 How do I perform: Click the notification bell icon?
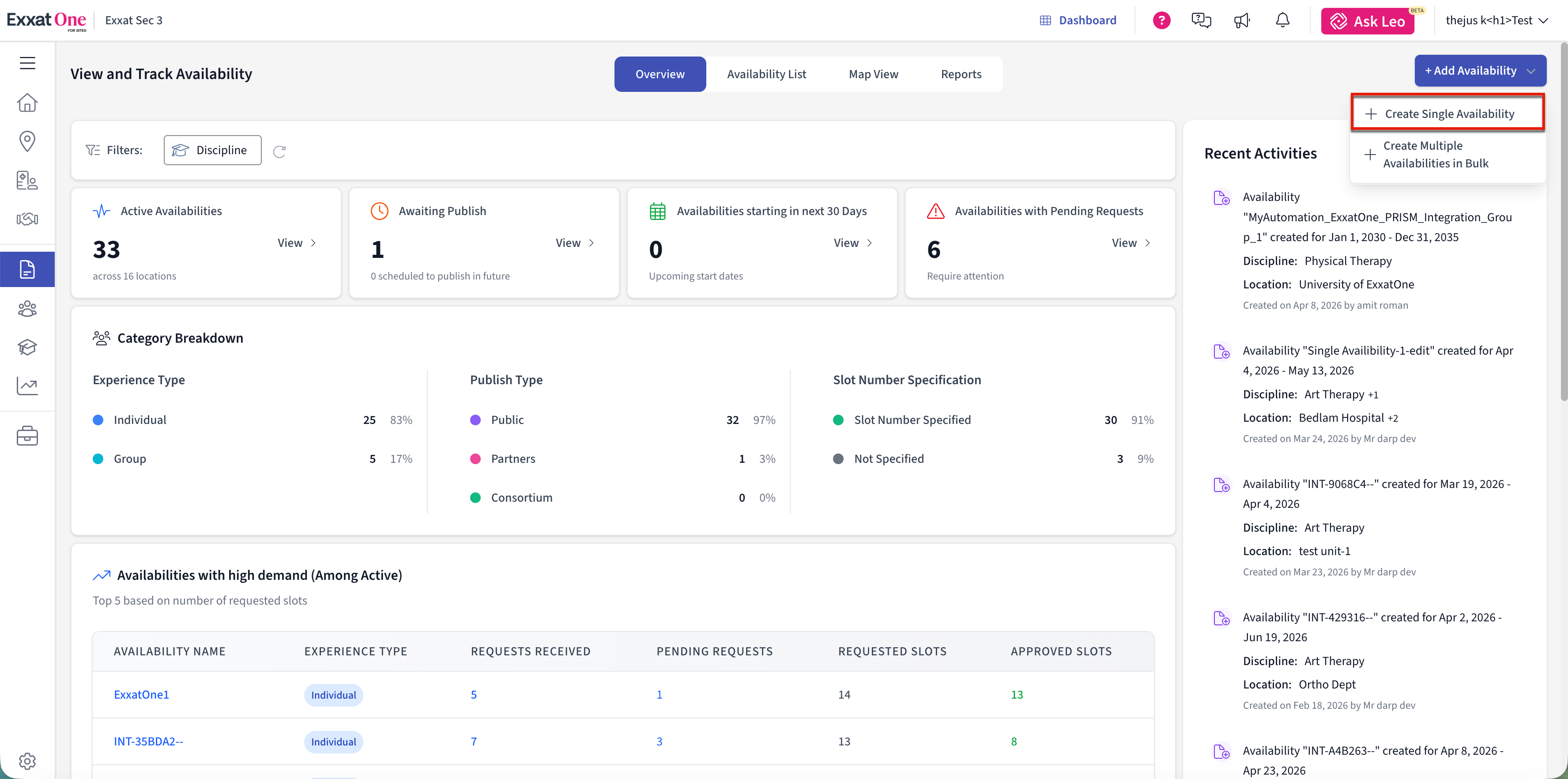tap(1282, 21)
